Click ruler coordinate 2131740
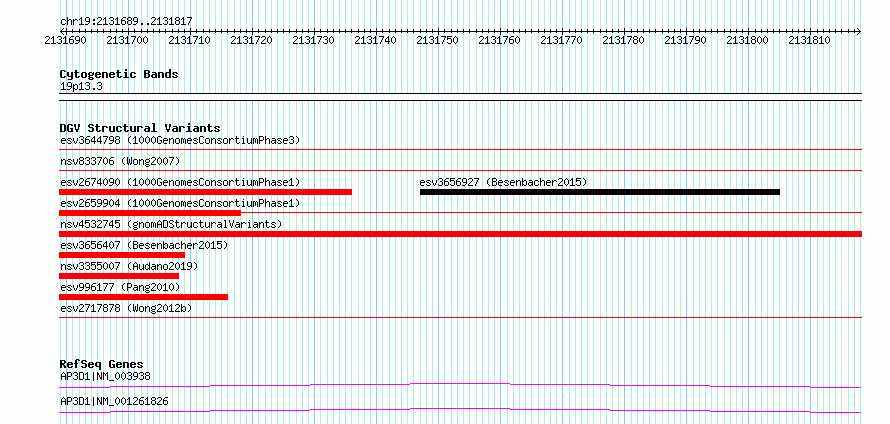The image size is (890, 424). pos(375,40)
